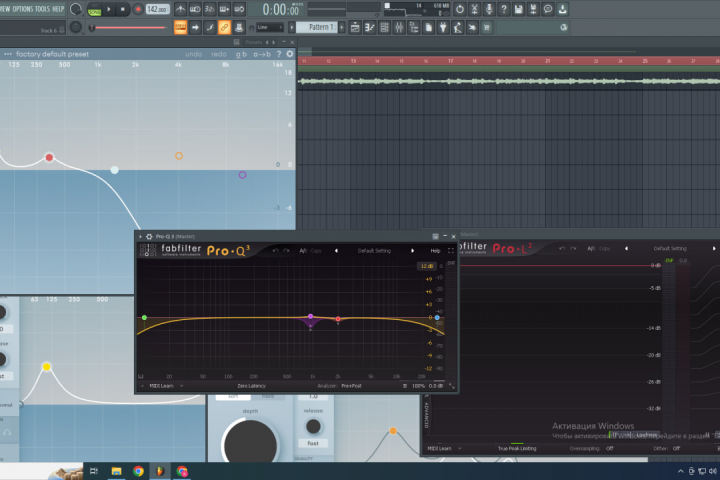Select the purple EQ band node in Pro-Q 3
The image size is (720, 480).
(310, 316)
